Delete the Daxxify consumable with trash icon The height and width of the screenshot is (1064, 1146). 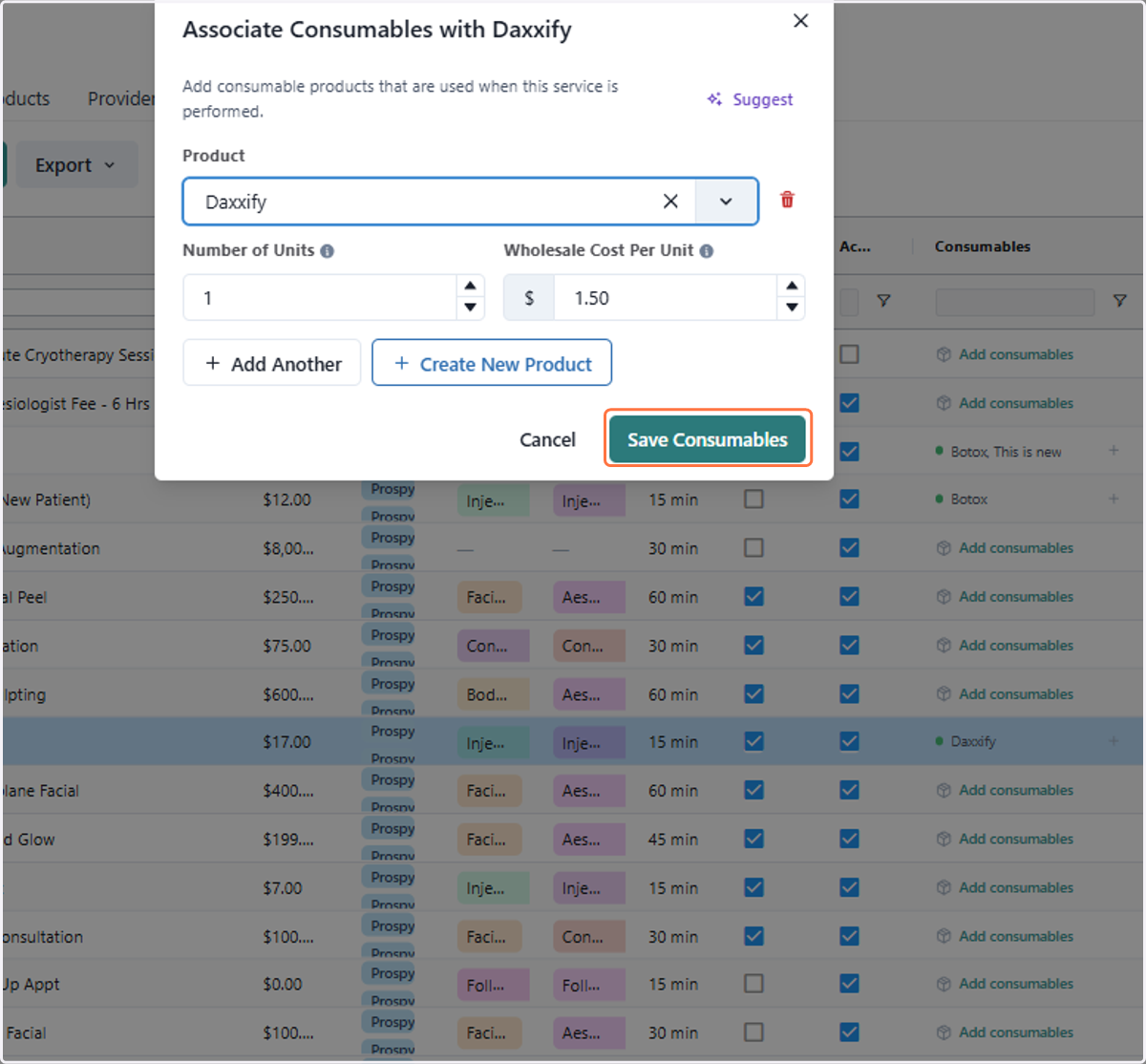(787, 200)
